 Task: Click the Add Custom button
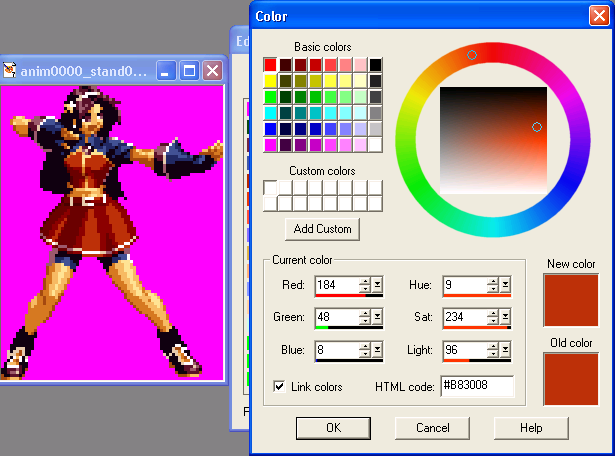click(322, 229)
